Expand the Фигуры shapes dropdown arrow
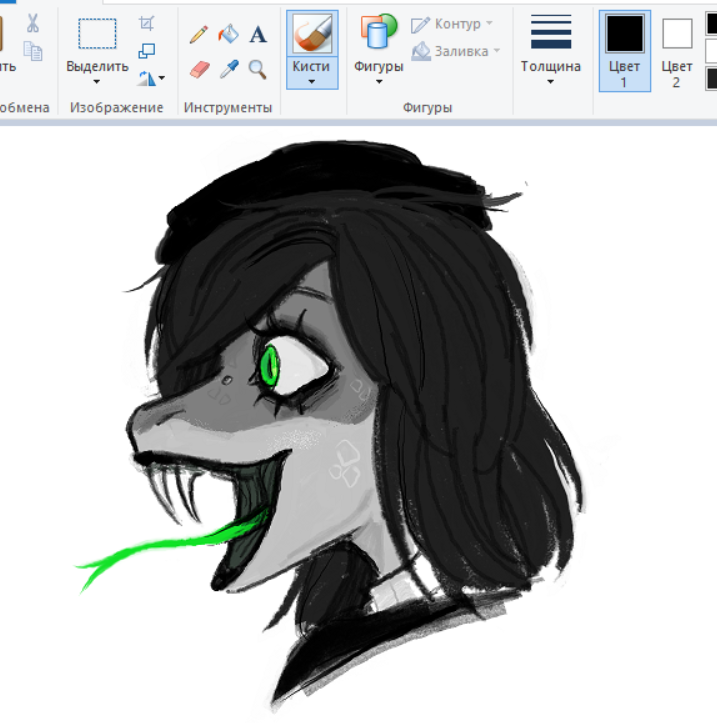The width and height of the screenshot is (717, 723). 379,82
